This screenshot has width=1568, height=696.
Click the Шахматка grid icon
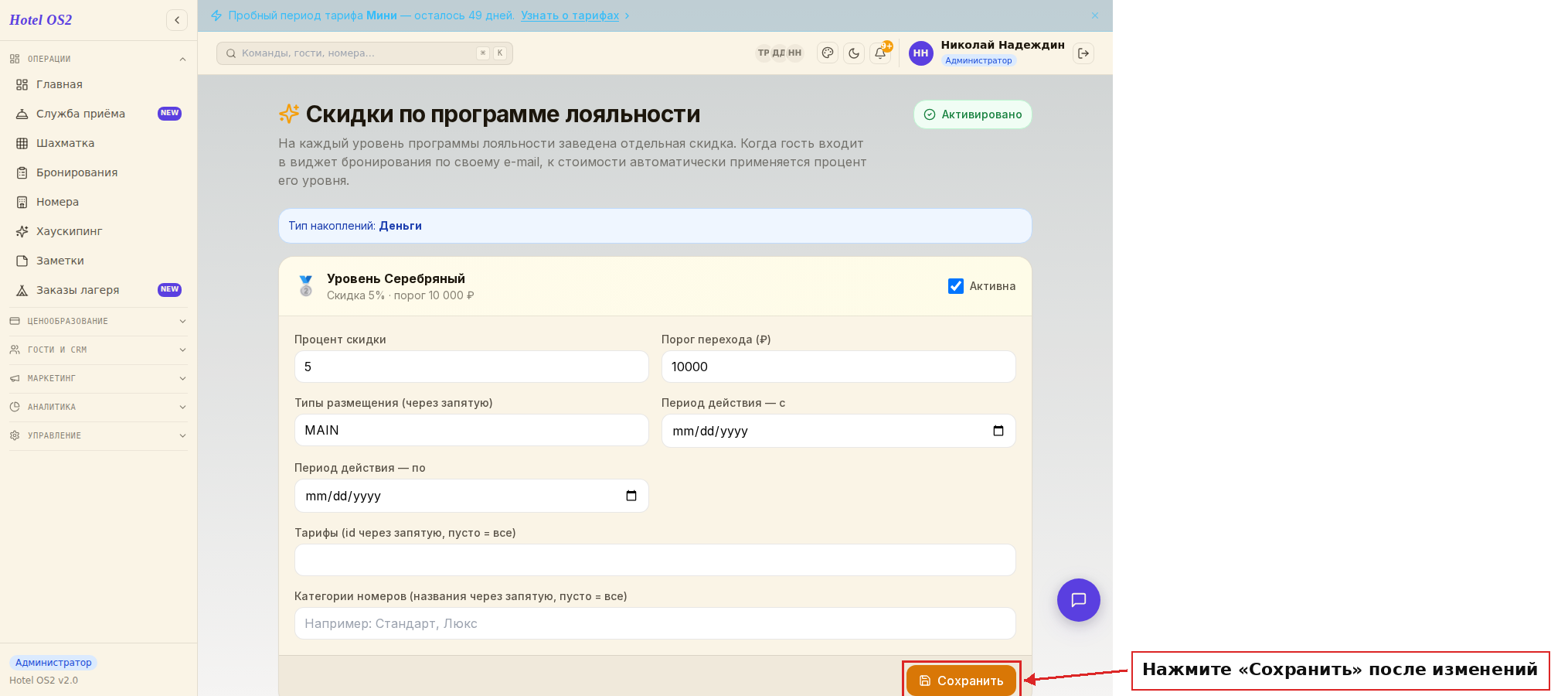tap(22, 143)
